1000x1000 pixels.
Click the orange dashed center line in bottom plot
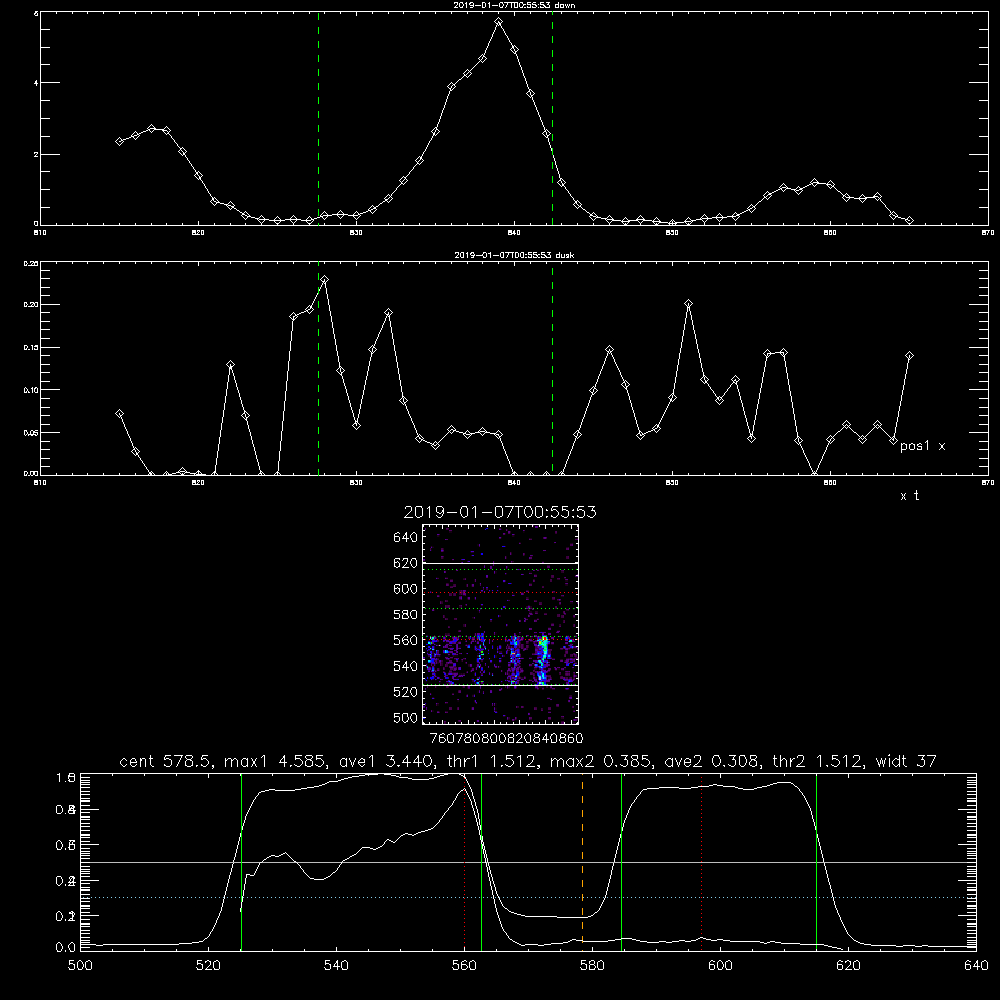(582, 862)
